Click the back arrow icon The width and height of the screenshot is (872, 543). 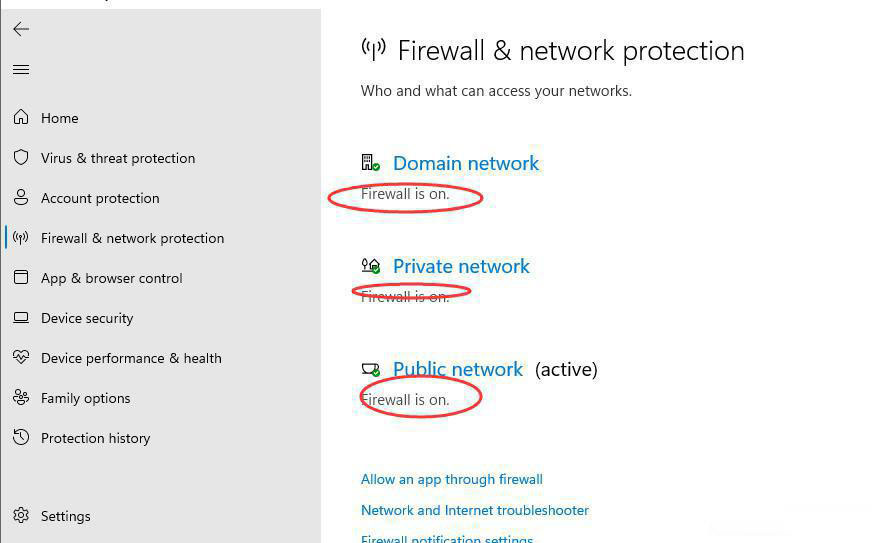[x=21, y=29]
